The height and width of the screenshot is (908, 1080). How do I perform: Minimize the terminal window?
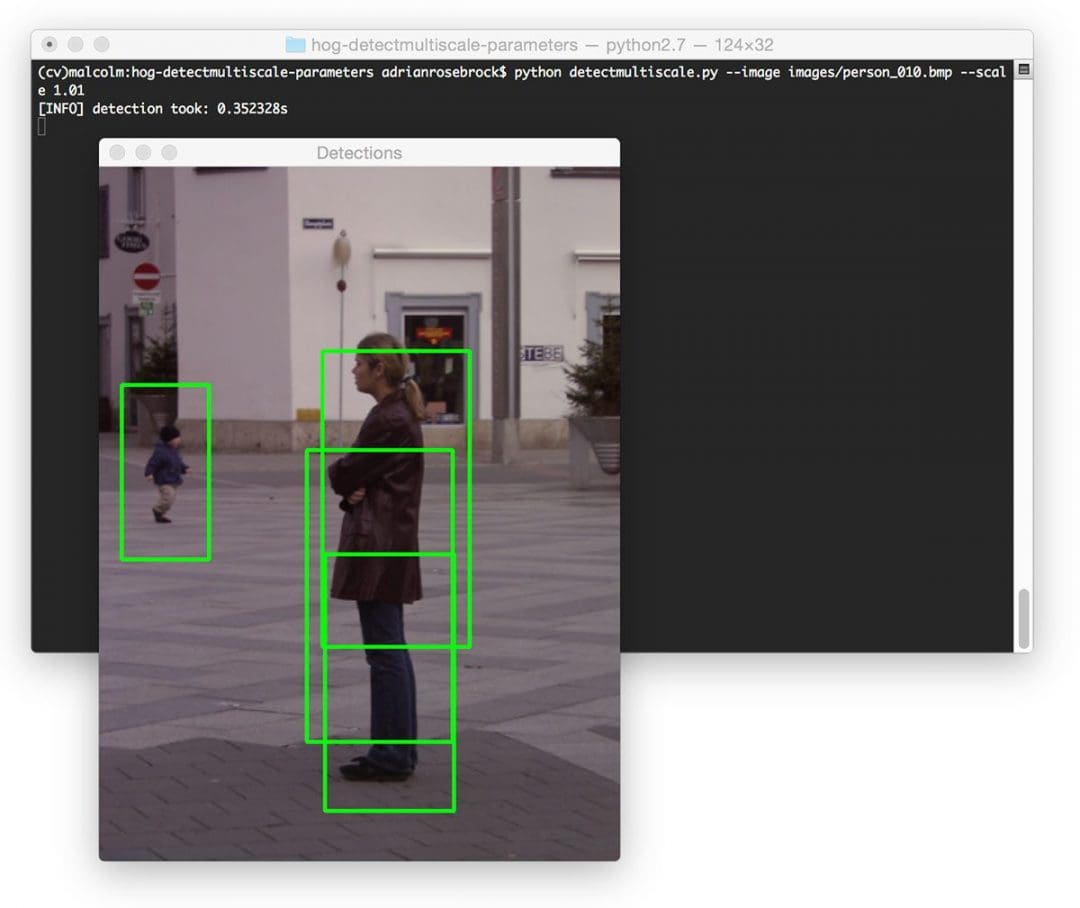[76, 44]
